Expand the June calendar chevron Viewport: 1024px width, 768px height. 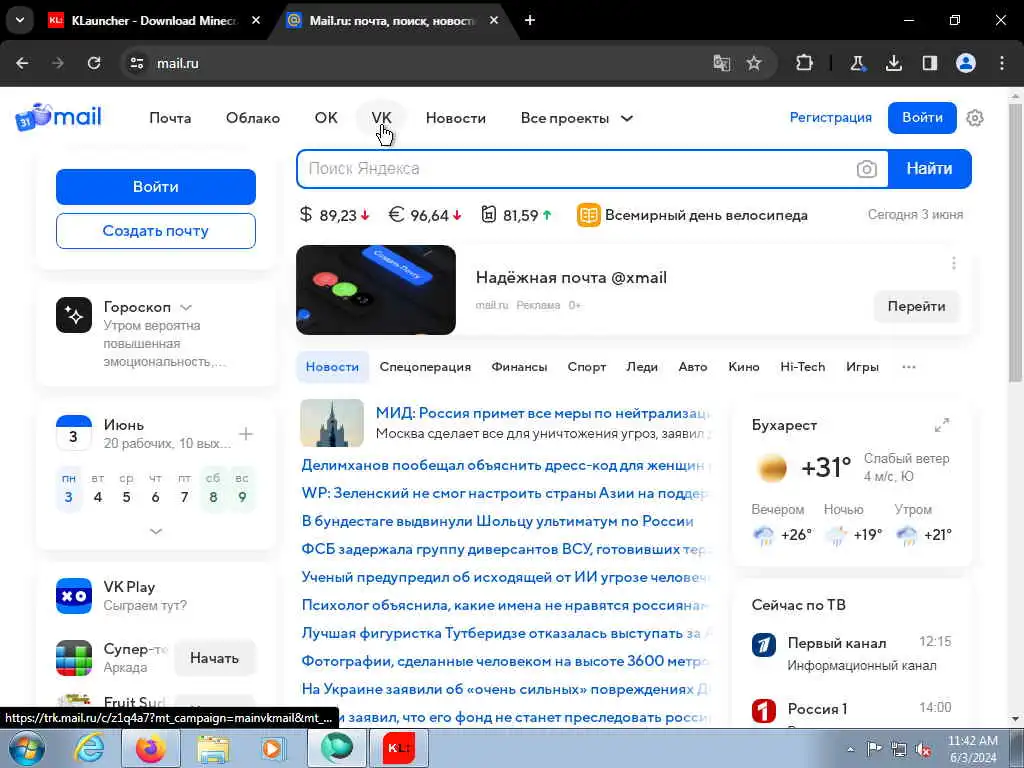coord(155,531)
